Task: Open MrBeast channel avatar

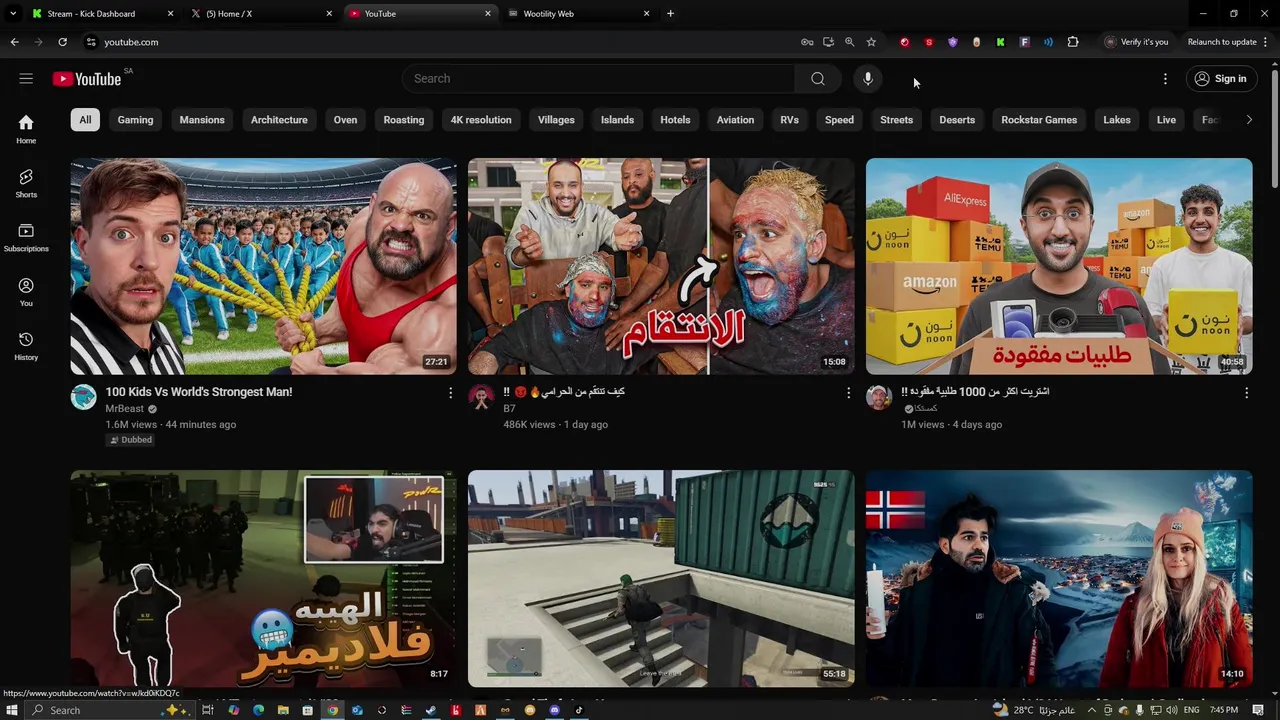Action: click(x=83, y=397)
